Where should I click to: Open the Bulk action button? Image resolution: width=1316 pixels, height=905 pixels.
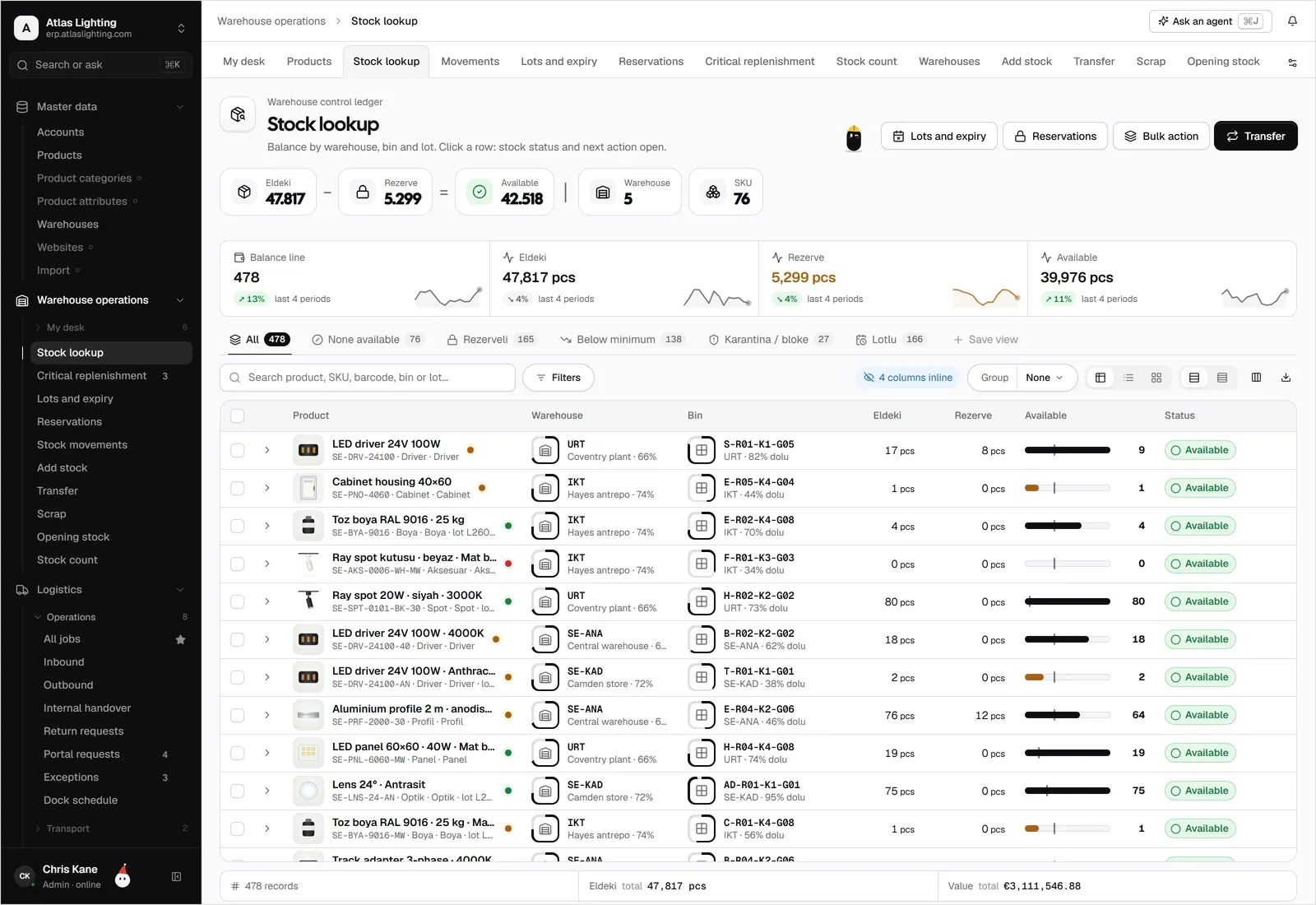coord(1161,137)
